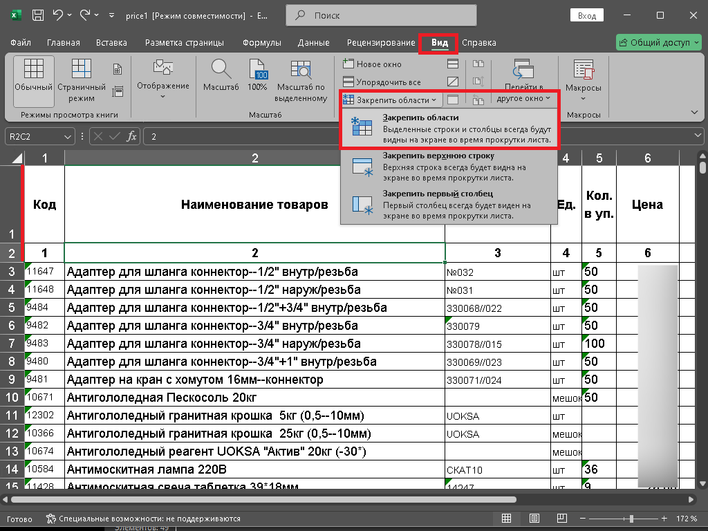This screenshot has width=708, height=531.
Task: Open the Данные tab
Action: 313,42
